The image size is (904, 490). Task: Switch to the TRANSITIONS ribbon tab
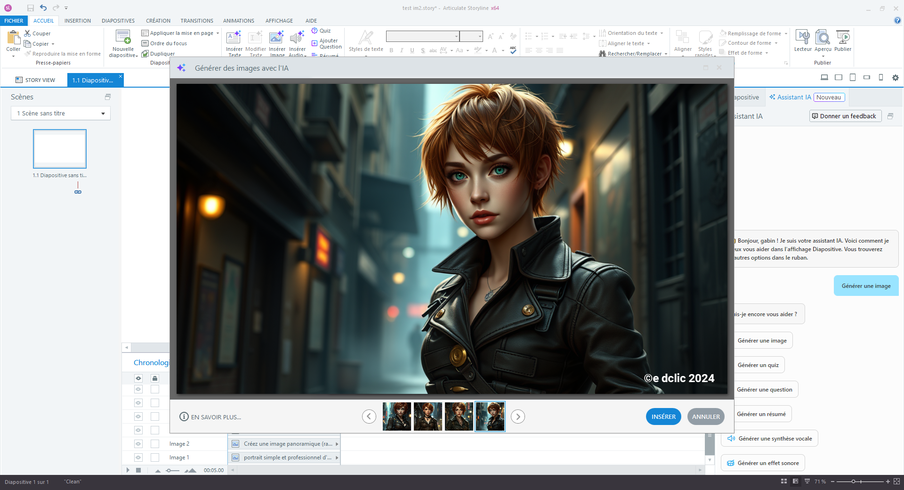tap(197, 21)
